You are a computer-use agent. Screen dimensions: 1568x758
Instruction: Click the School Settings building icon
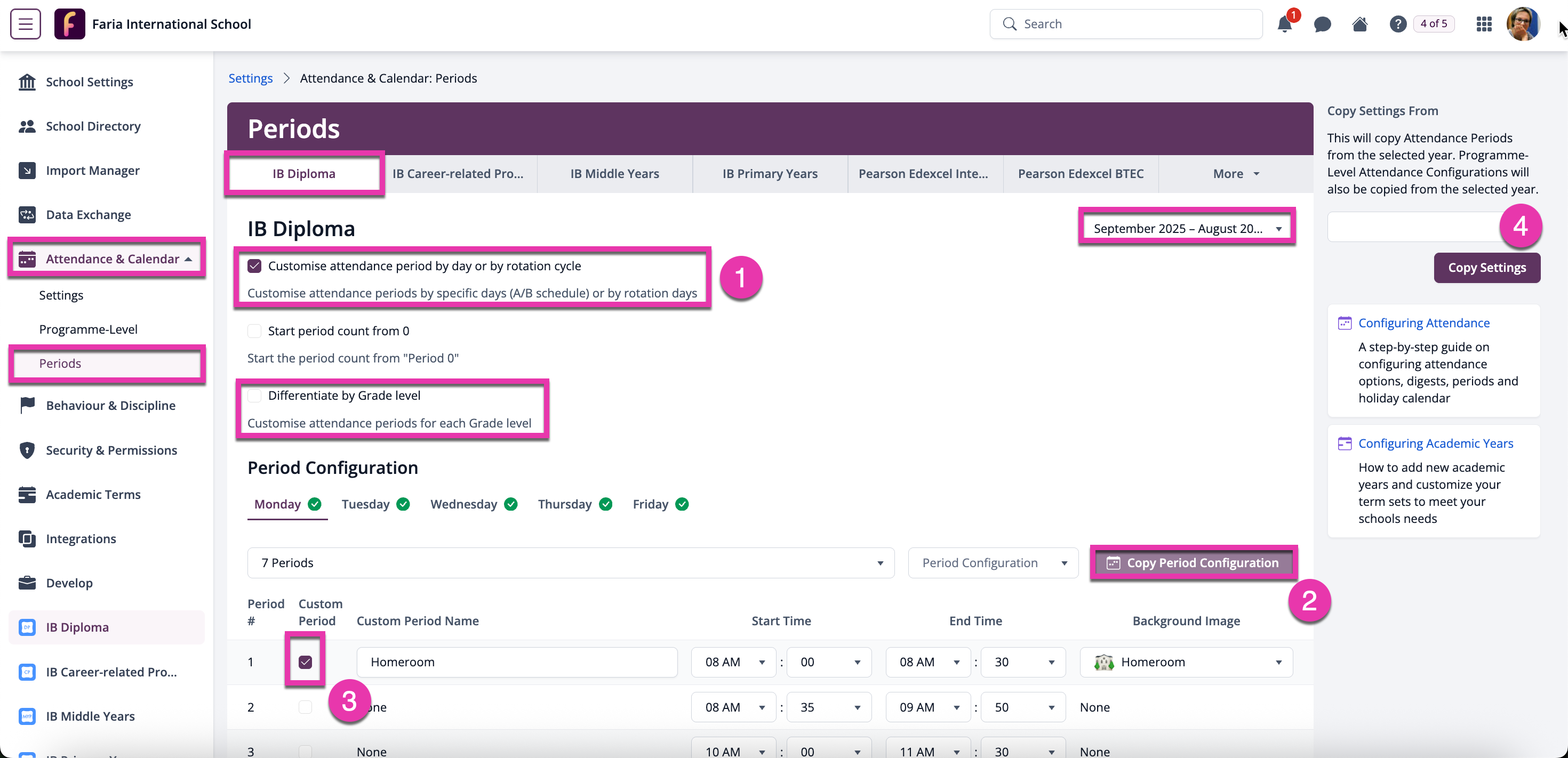click(27, 82)
